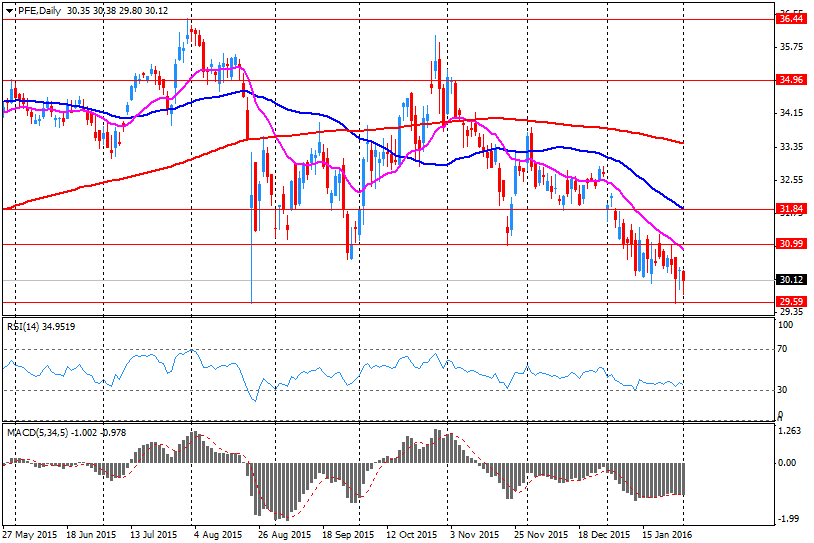Click the 33.35 price axis value
This screenshot has width=814, height=543.
[x=791, y=147]
